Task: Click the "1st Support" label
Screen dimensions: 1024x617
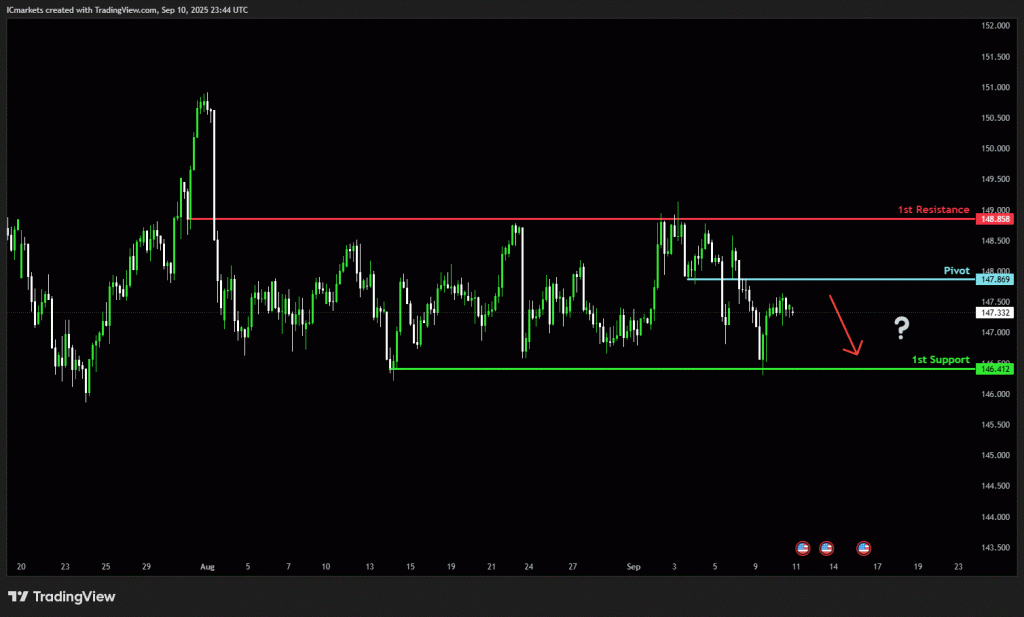Action: pyautogui.click(x=940, y=360)
